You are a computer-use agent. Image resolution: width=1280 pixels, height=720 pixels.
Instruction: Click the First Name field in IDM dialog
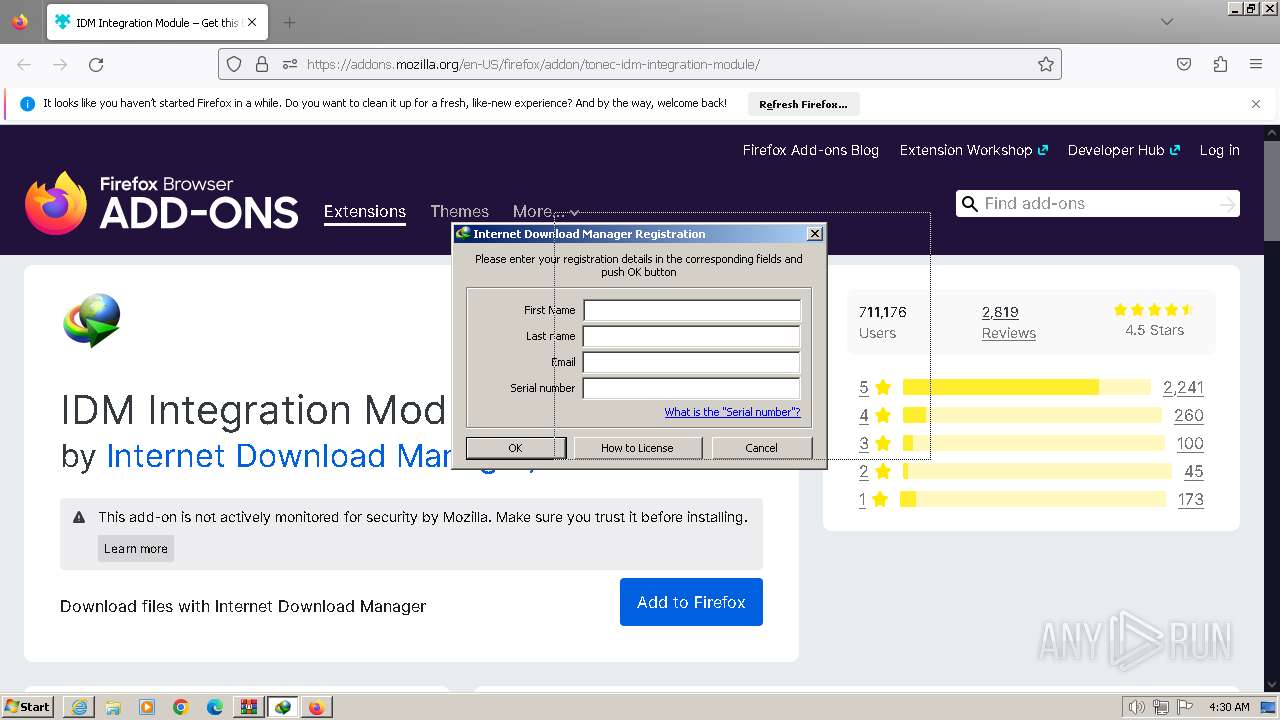[692, 310]
